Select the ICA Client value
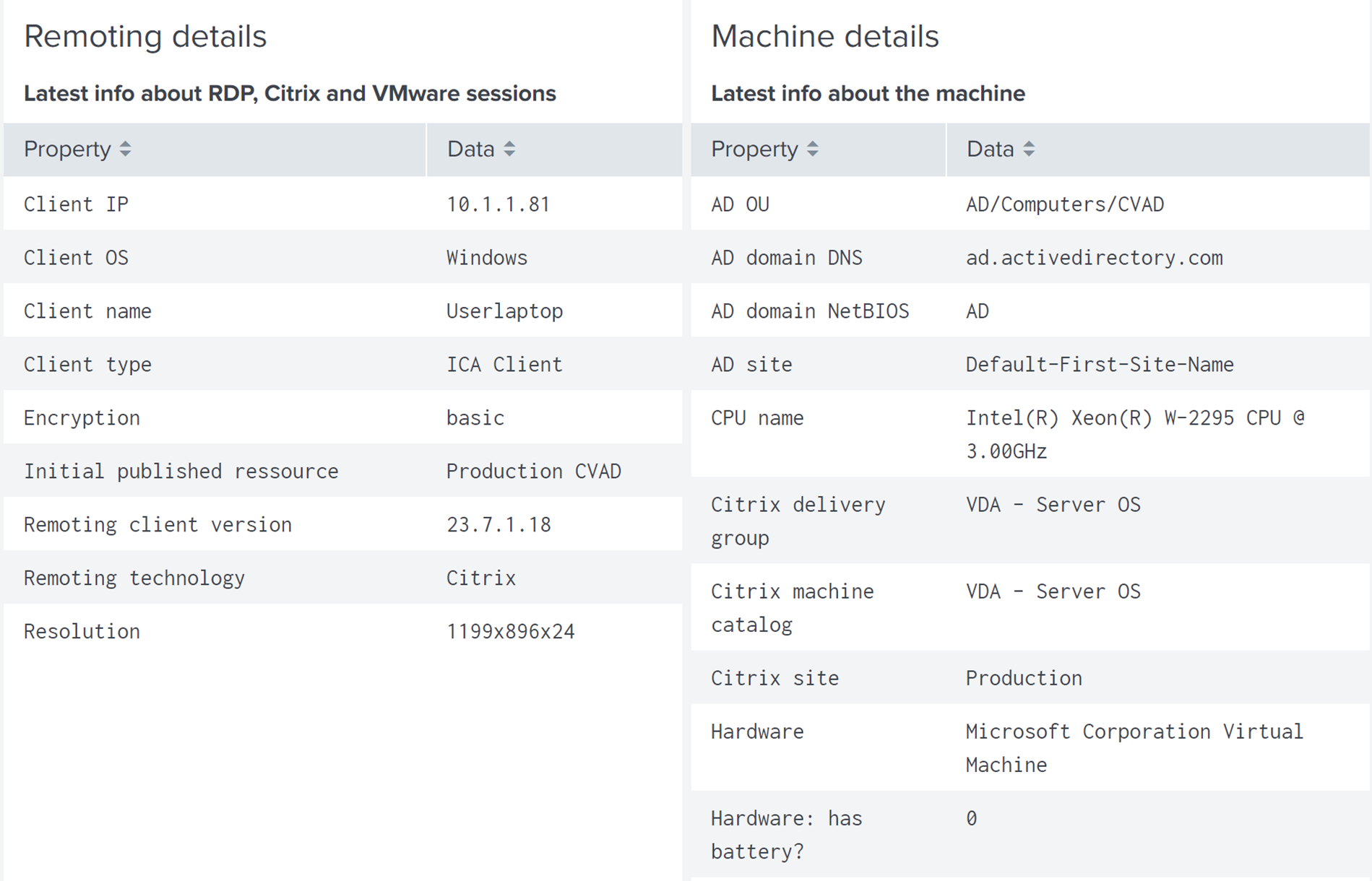Viewport: 1372px width, 881px height. [504, 365]
